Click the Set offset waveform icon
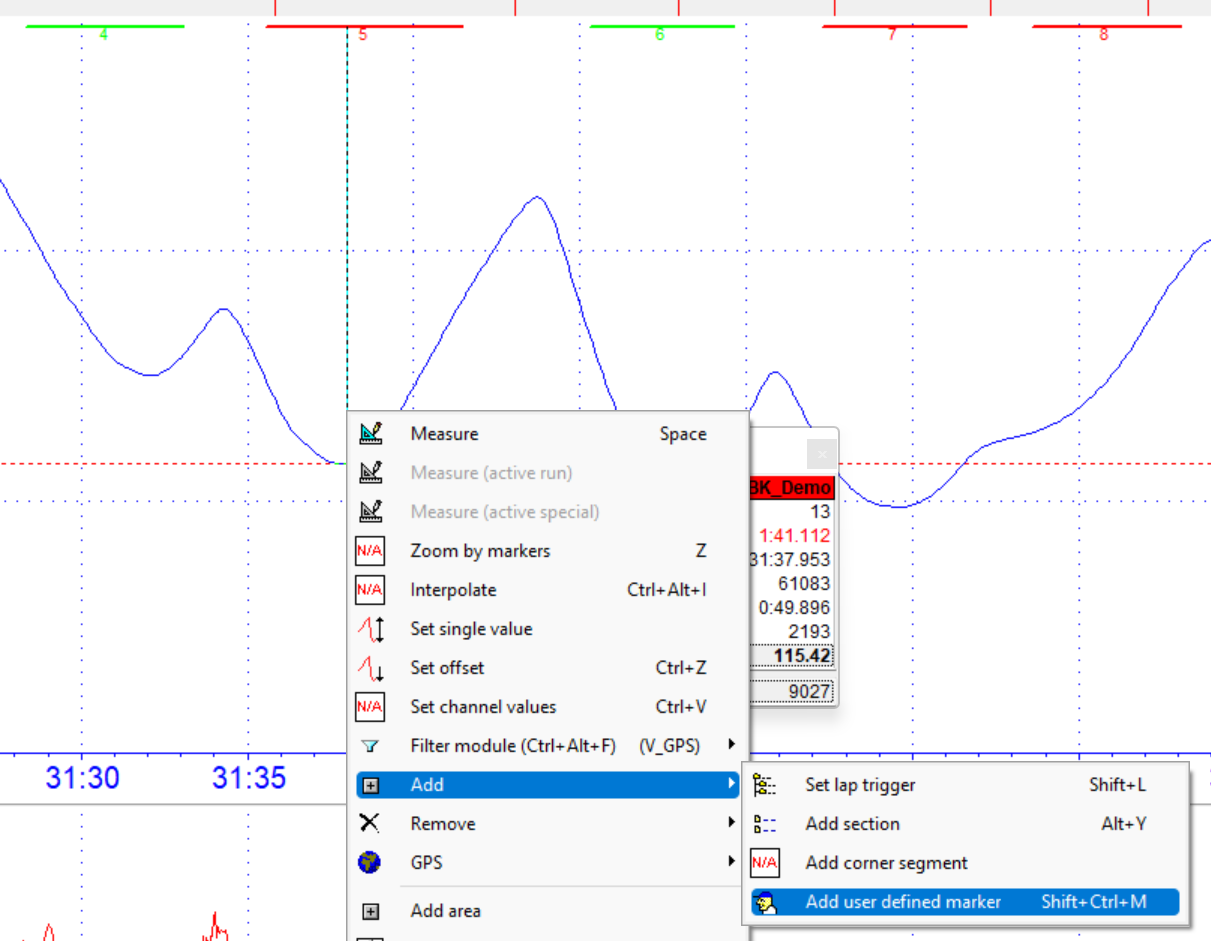 [371, 668]
